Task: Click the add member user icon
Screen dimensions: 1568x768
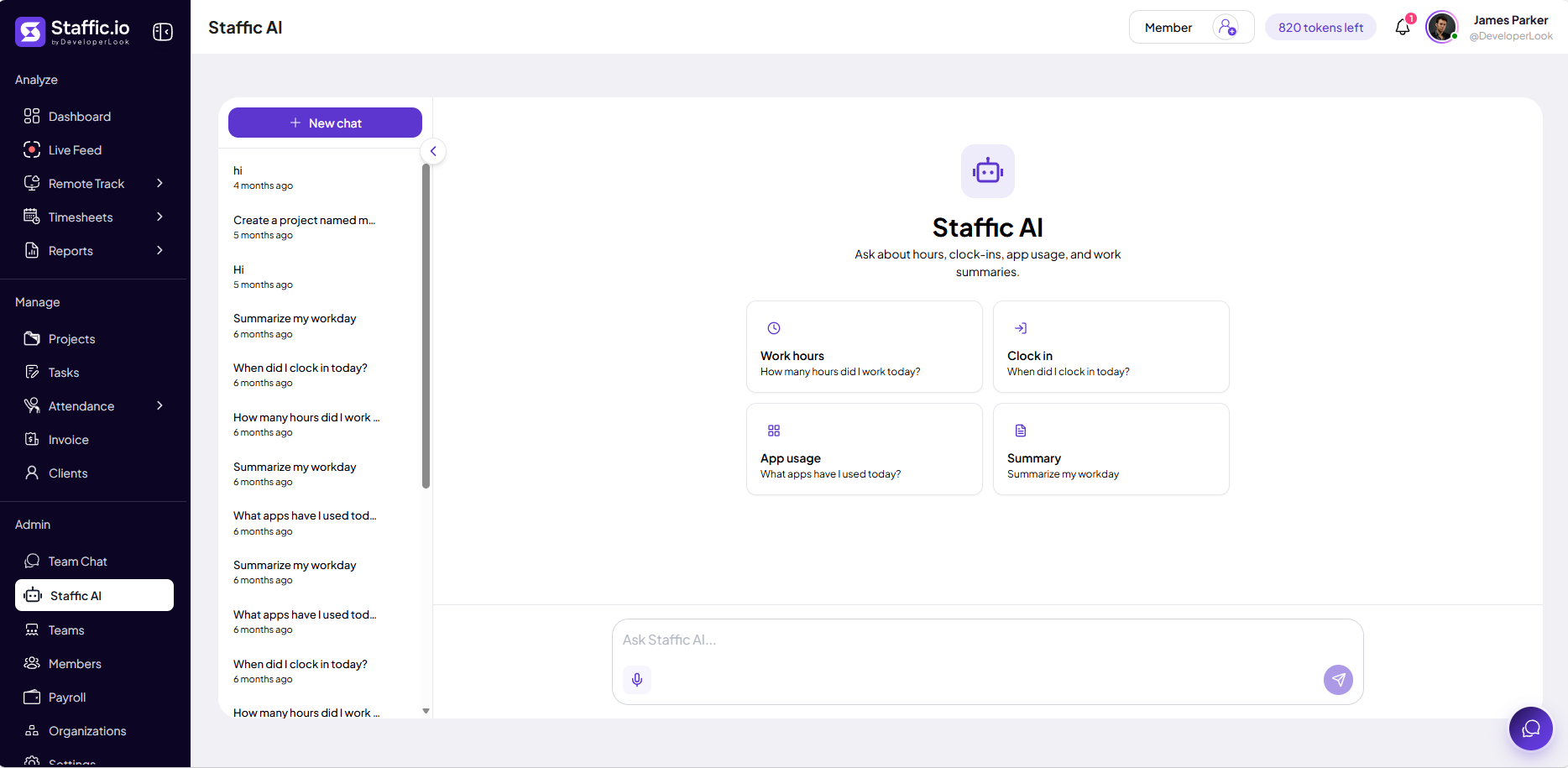Action: coord(1226,27)
